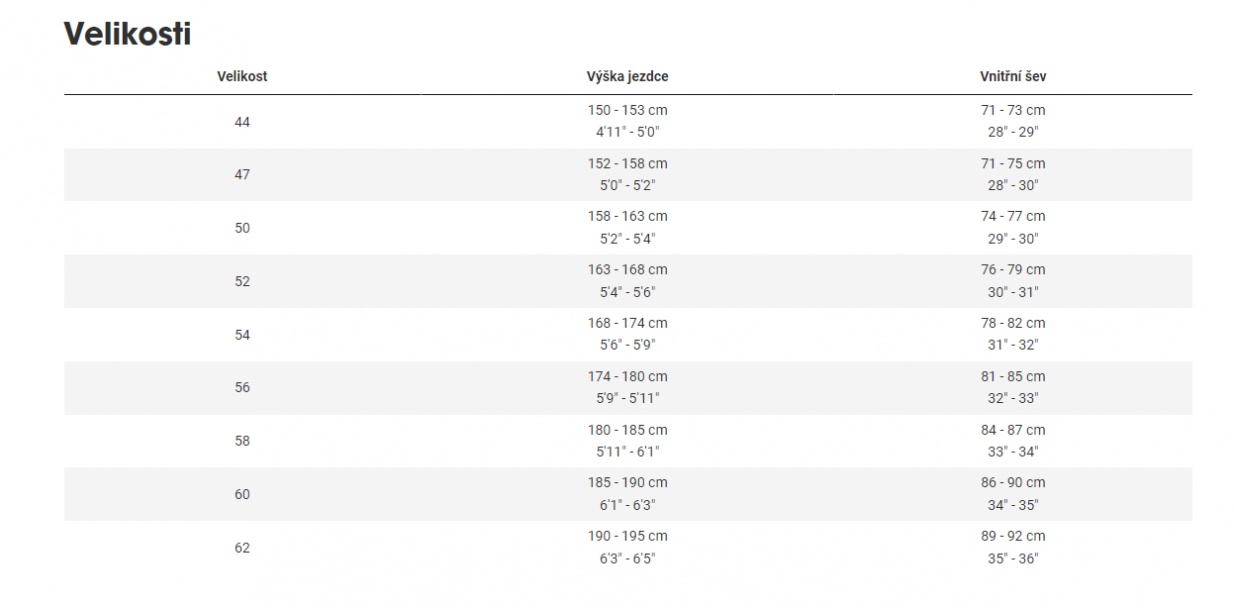Click size 50 in the table

[242, 228]
